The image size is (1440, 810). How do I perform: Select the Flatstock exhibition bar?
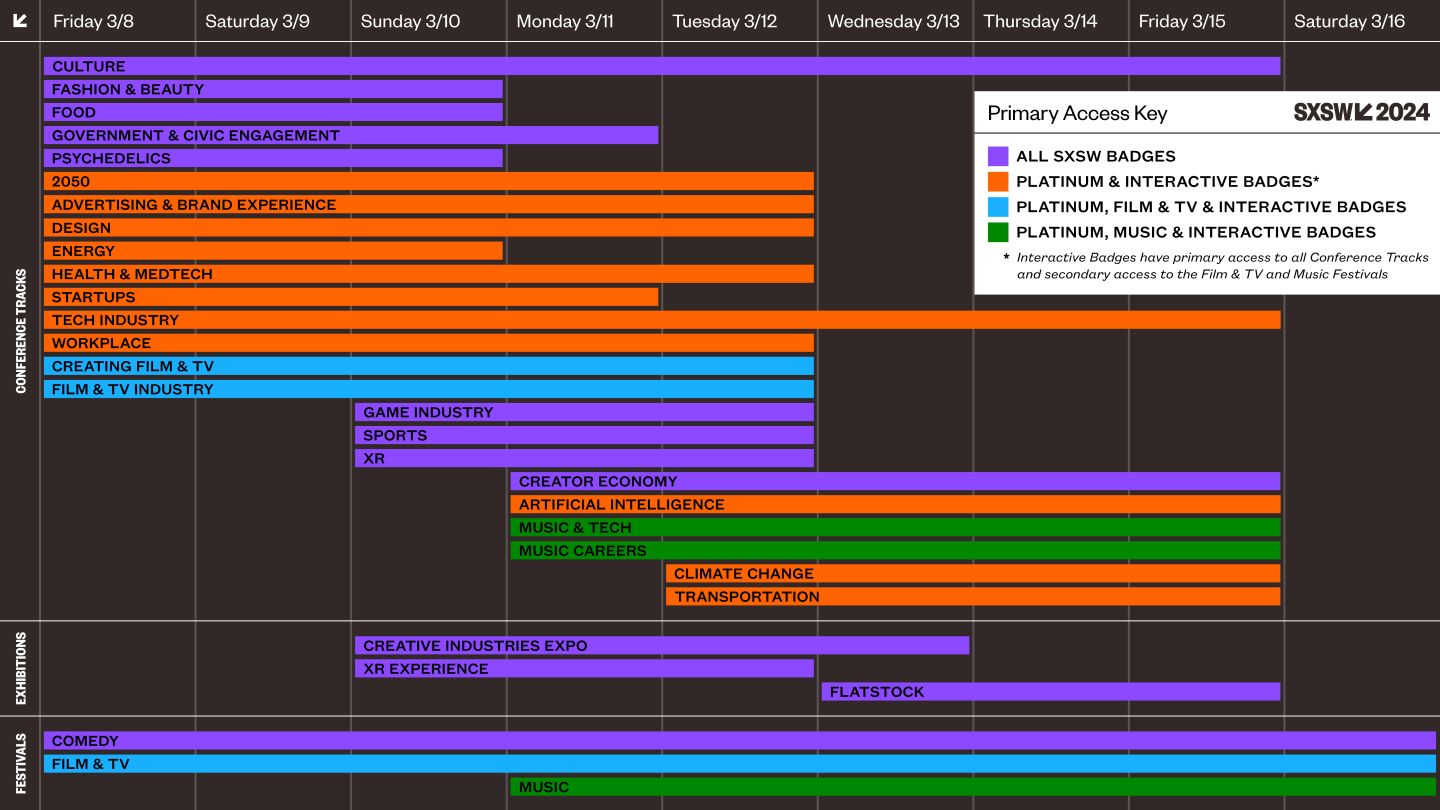pos(1051,691)
